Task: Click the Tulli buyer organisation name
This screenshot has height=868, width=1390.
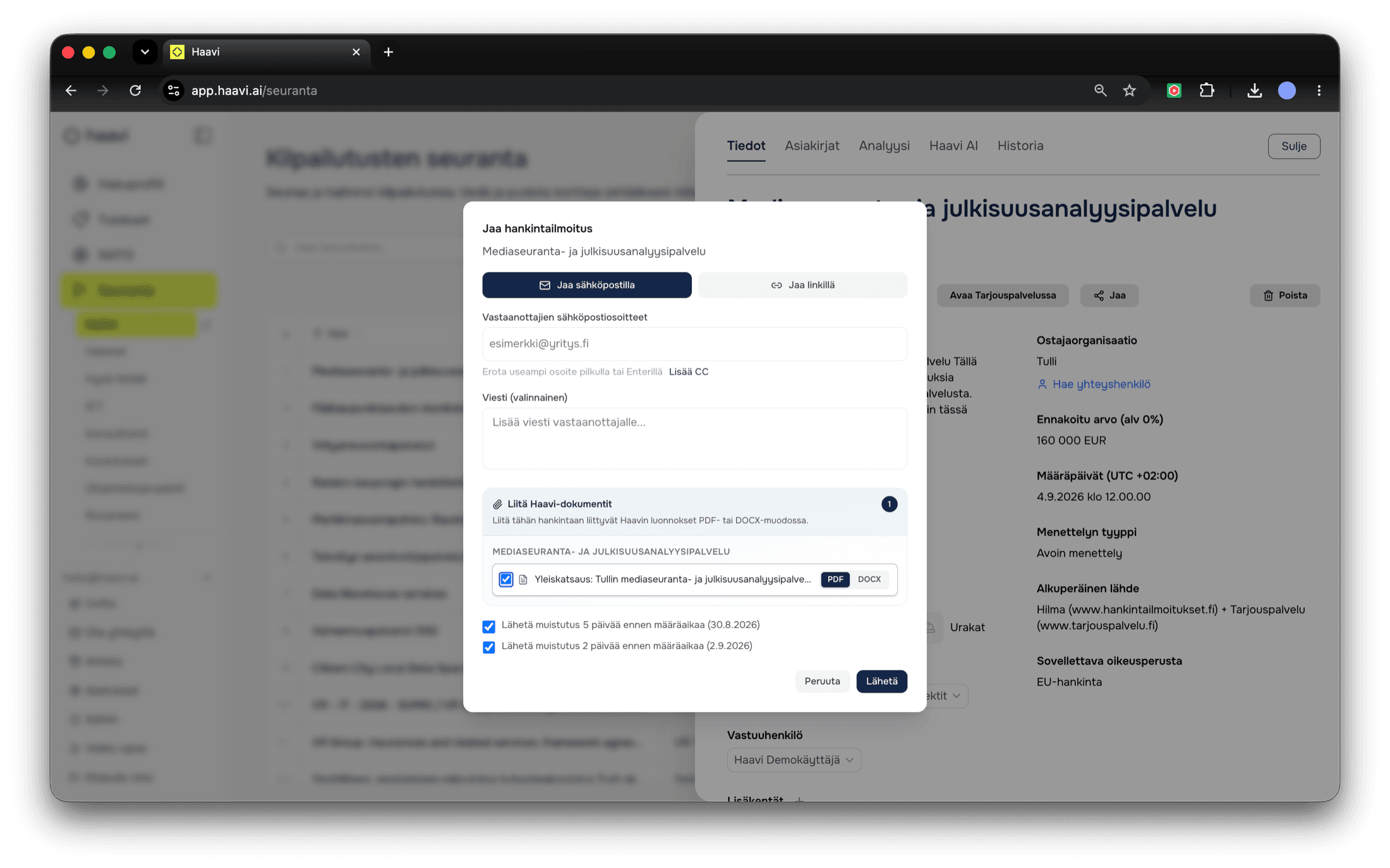Action: pos(1046,361)
